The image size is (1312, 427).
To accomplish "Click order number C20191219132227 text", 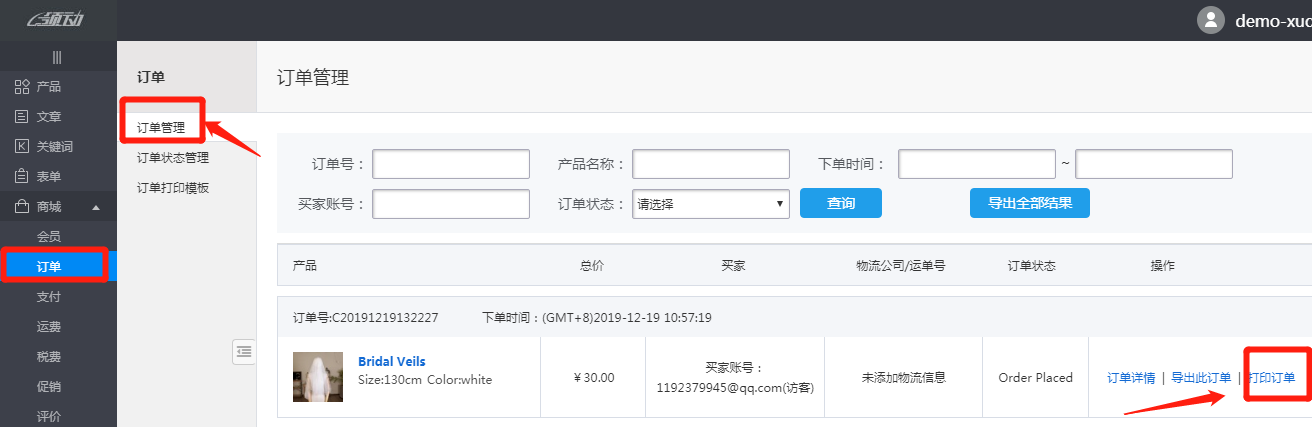I will point(385,317).
